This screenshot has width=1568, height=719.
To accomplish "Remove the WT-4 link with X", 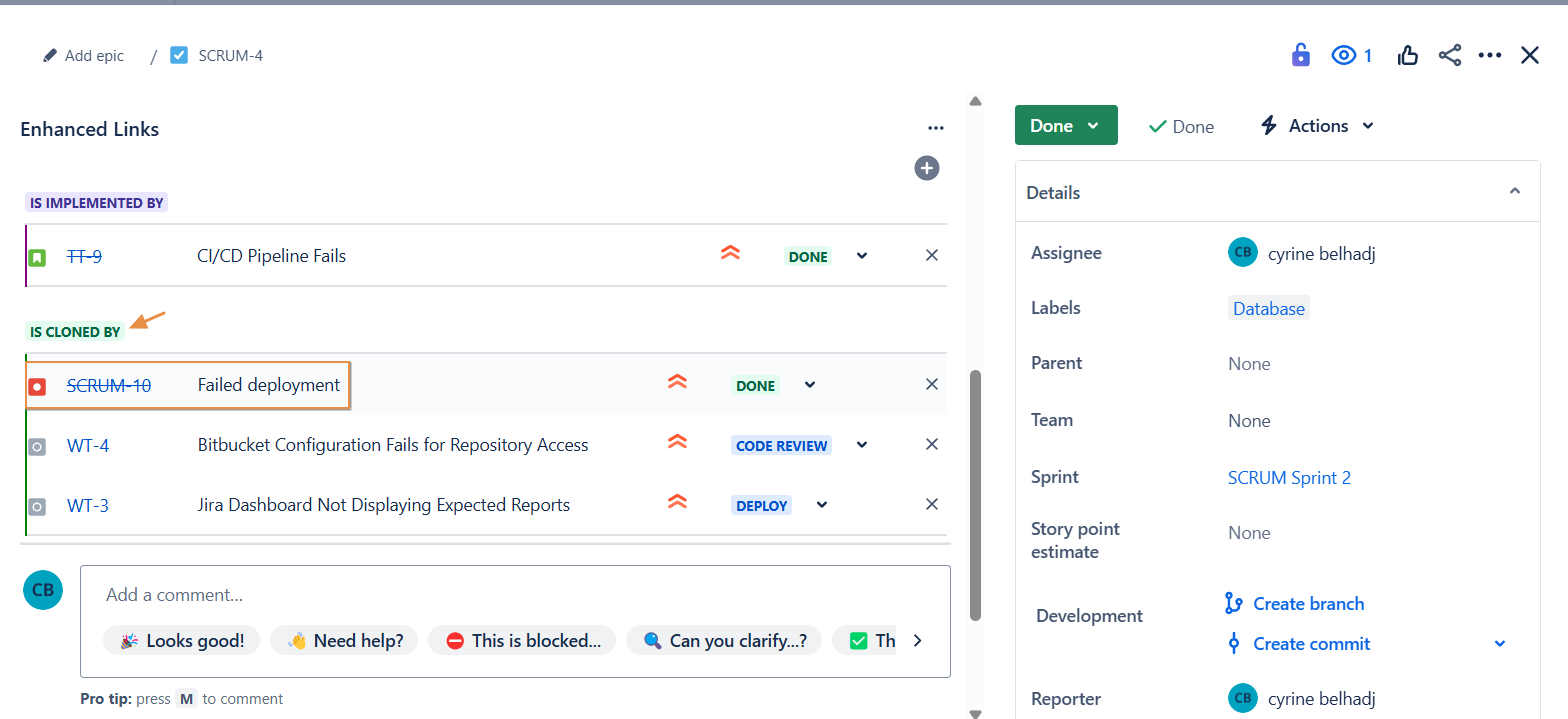I will [931, 444].
